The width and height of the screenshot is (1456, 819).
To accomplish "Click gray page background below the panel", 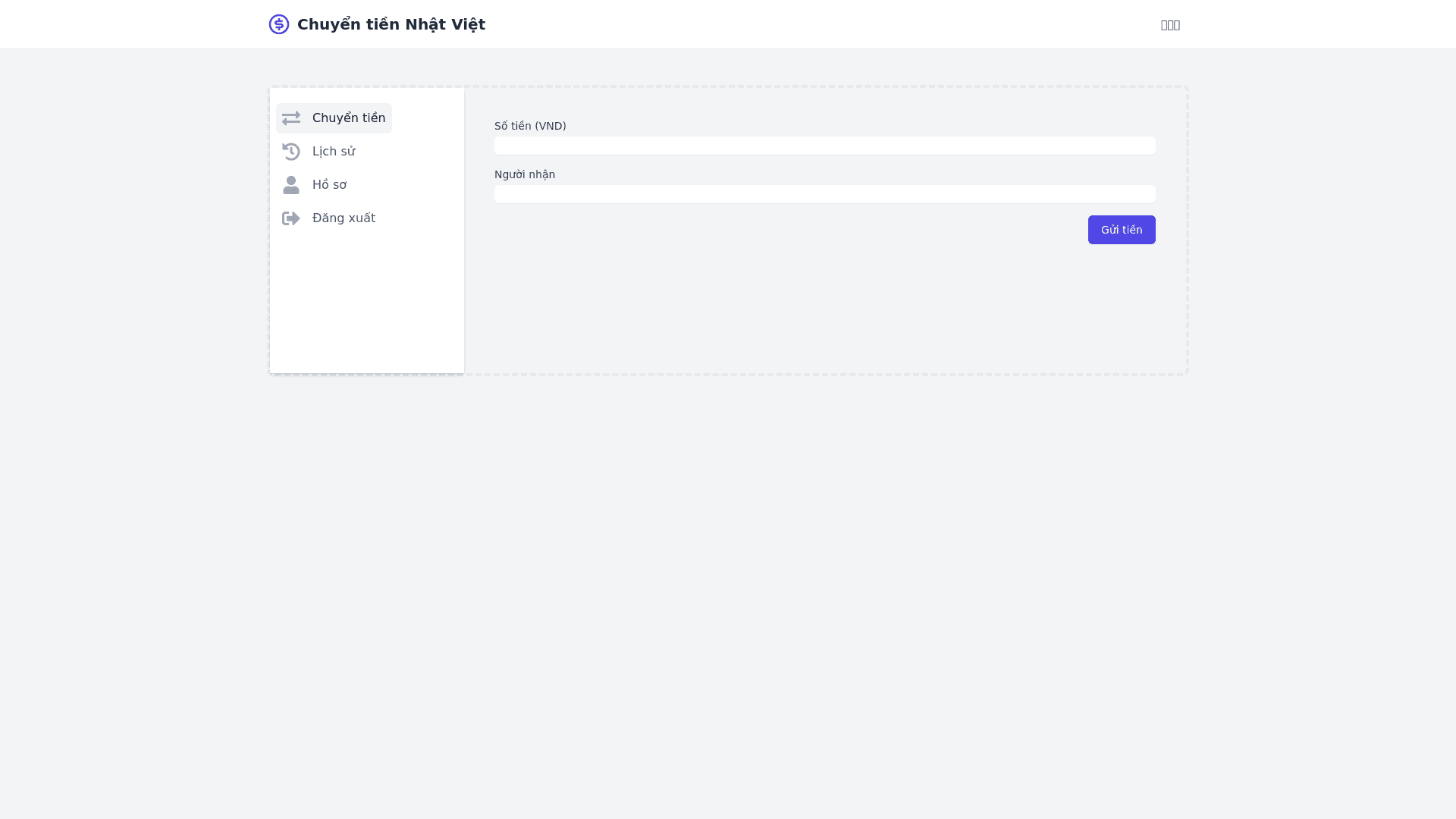I will coord(728,591).
